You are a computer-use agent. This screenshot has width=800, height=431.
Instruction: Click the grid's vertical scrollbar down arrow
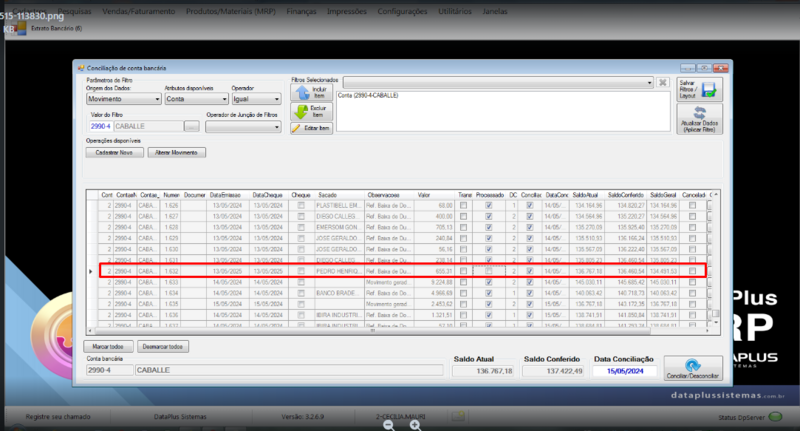(x=716, y=322)
